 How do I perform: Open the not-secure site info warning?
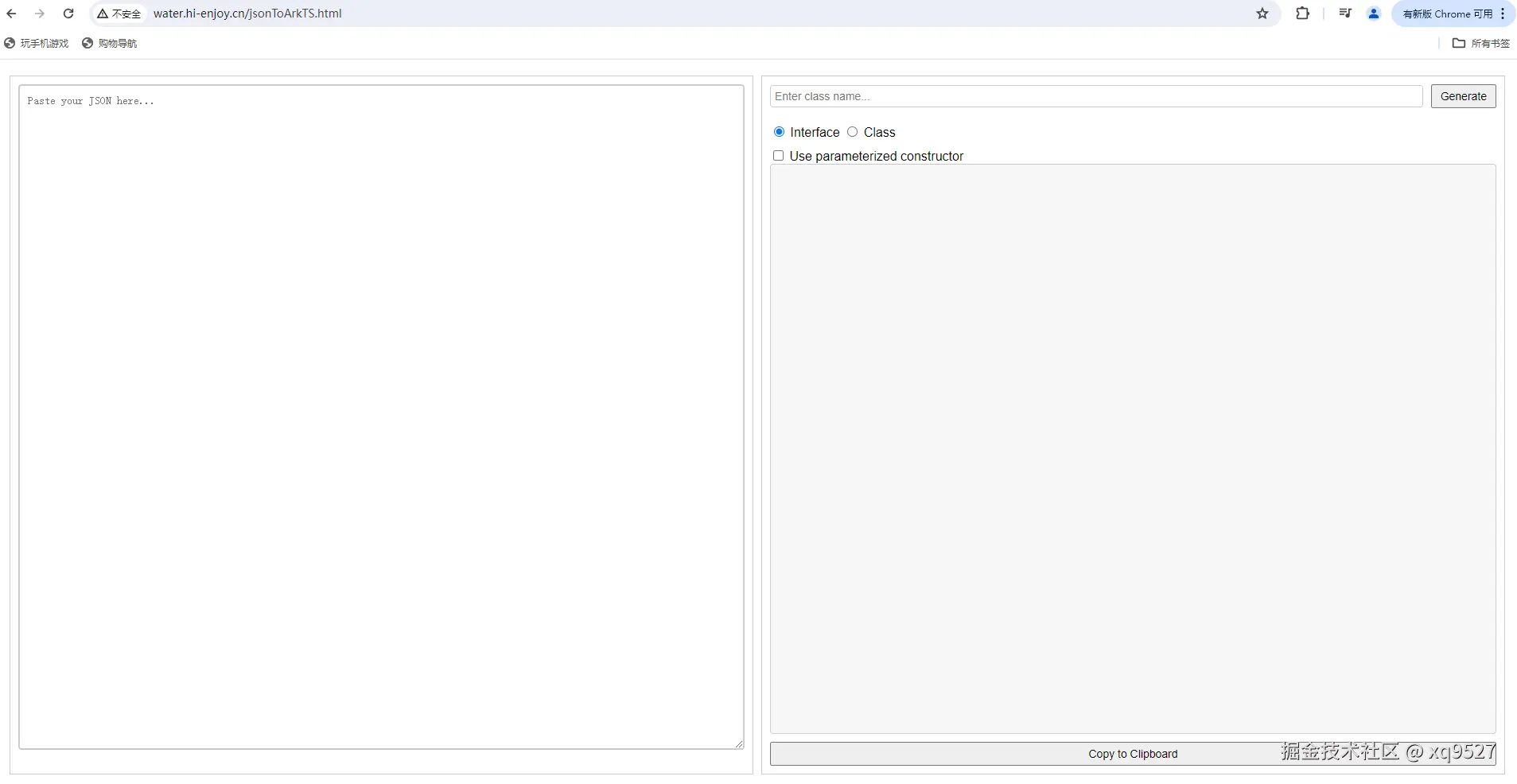[x=119, y=14]
